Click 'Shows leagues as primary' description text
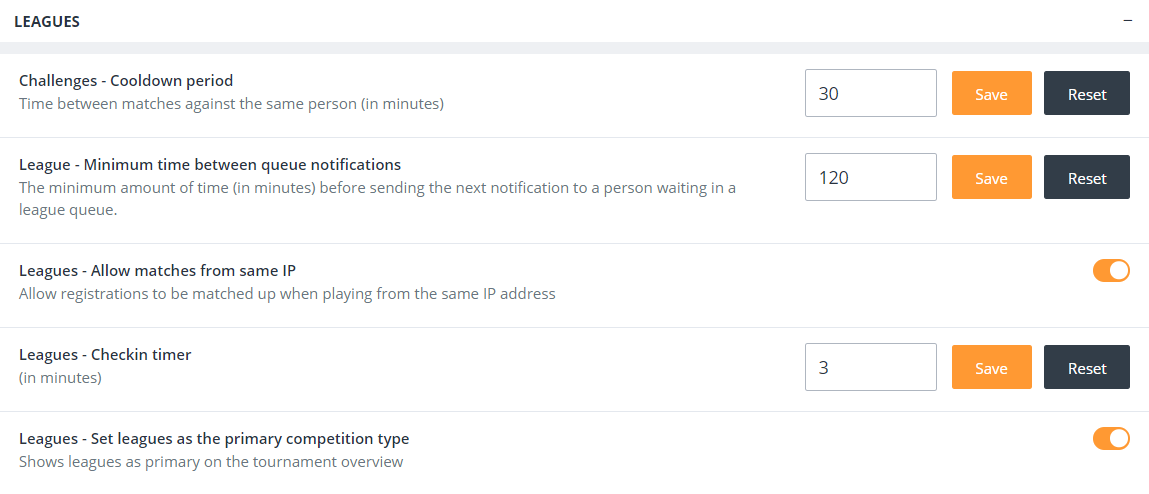Image resolution: width=1149 pixels, height=494 pixels. coord(211,462)
